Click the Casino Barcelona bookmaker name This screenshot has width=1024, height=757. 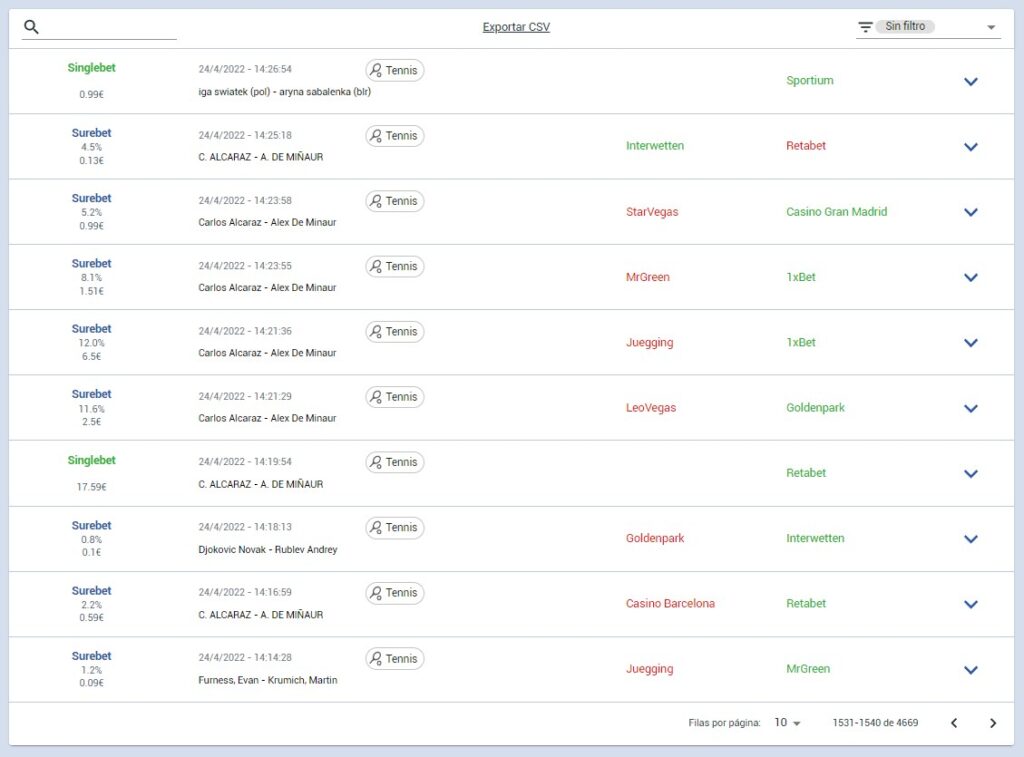click(x=670, y=604)
